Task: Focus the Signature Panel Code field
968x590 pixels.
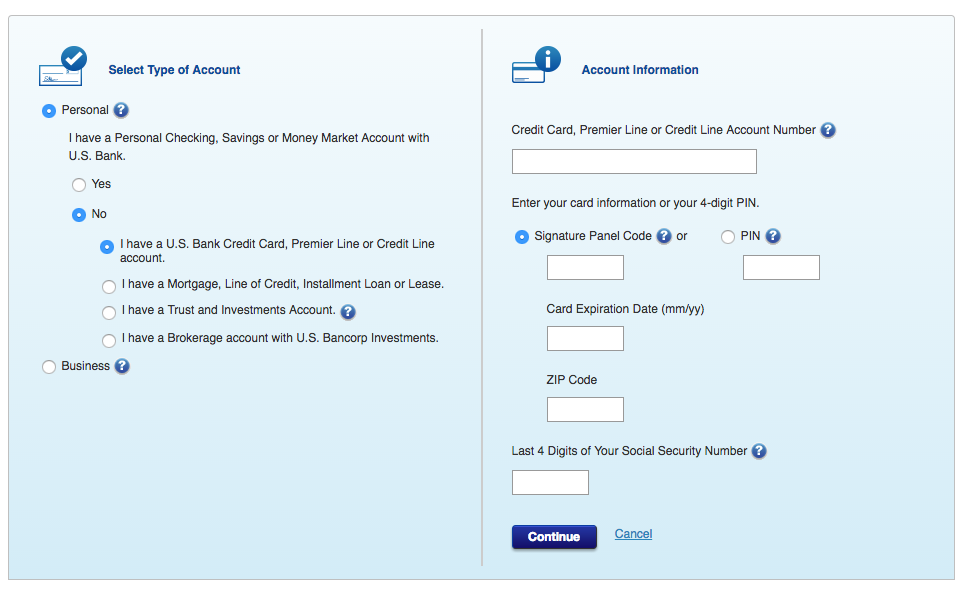Action: point(585,268)
